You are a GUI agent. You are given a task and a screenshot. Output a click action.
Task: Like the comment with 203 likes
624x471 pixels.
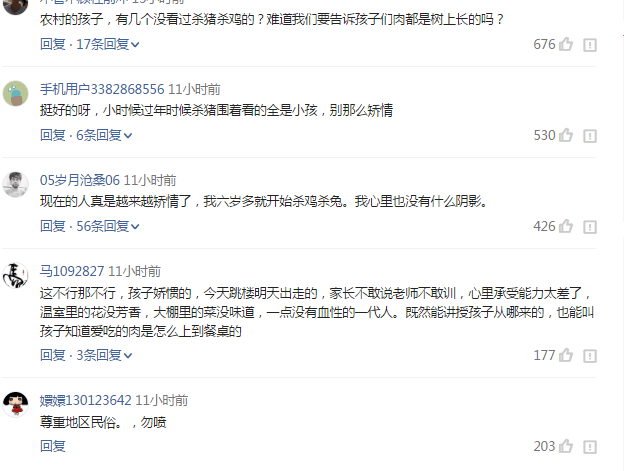coord(566,446)
